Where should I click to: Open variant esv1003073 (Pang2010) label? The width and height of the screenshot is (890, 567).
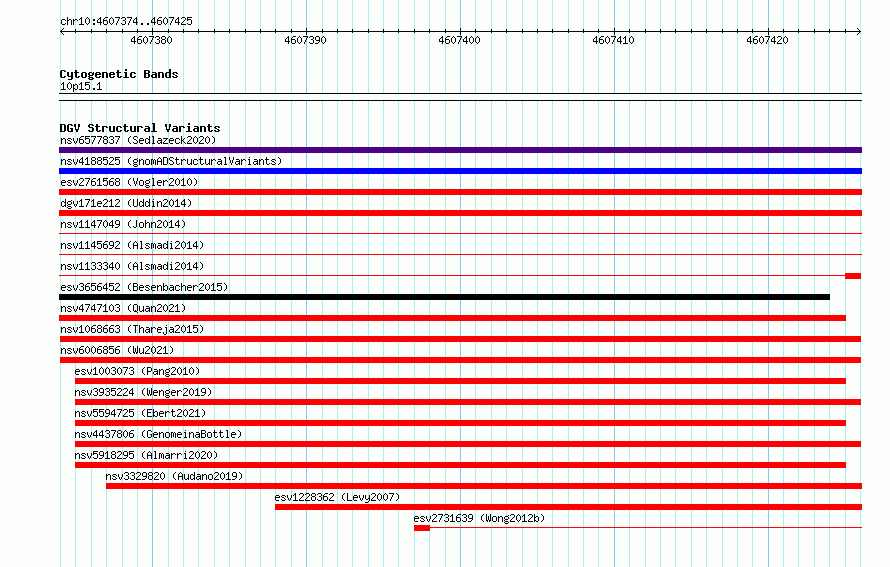pos(137,371)
